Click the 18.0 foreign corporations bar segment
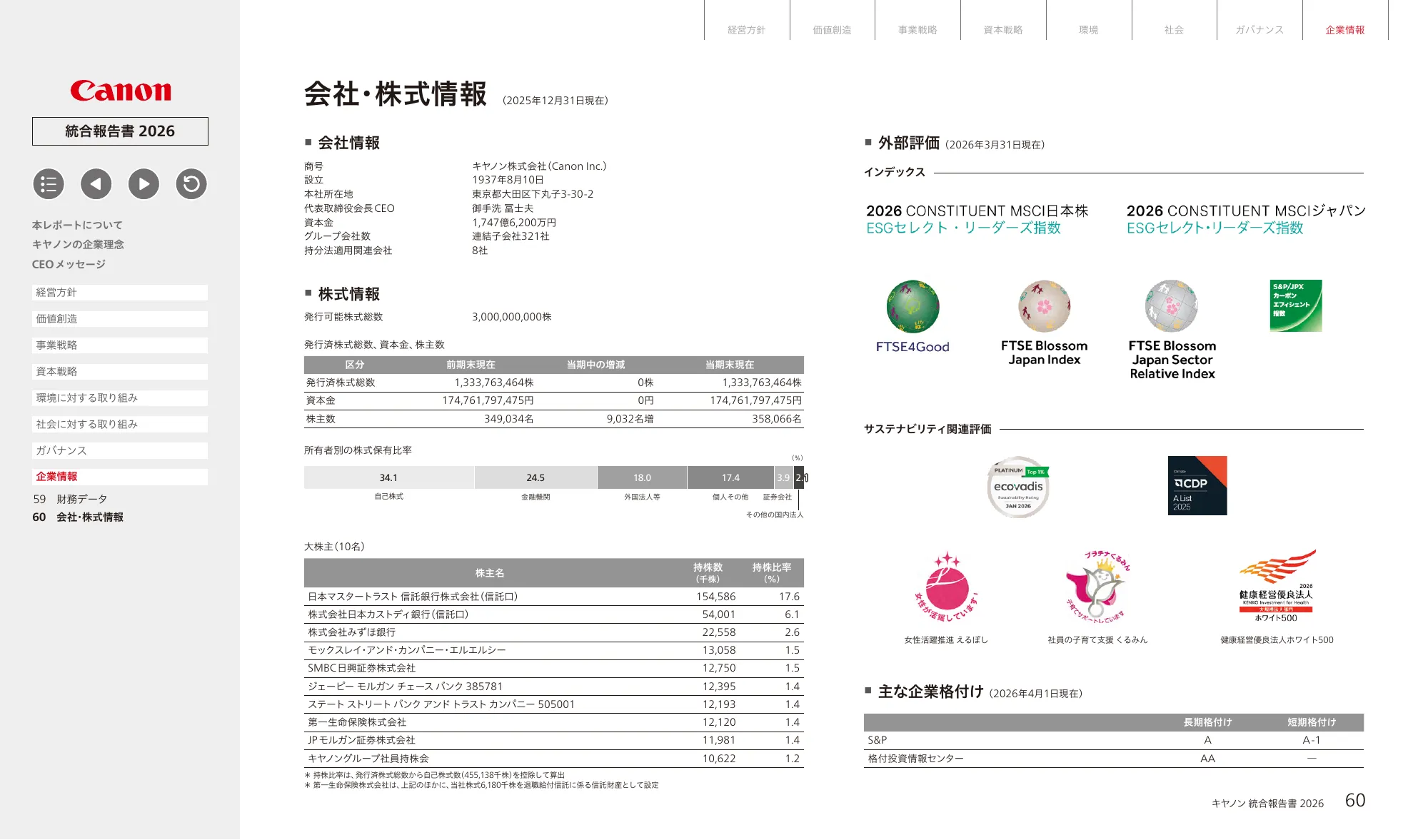 pos(642,477)
